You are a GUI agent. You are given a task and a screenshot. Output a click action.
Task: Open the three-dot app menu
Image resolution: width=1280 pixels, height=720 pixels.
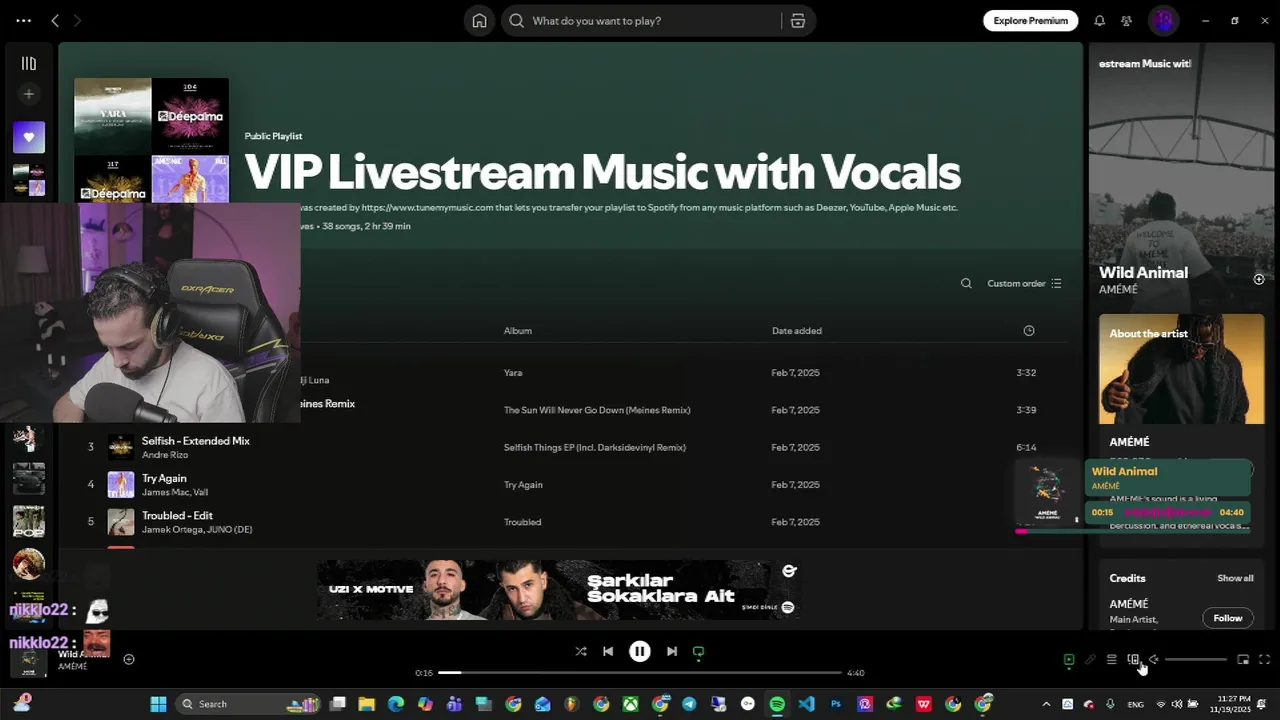coord(23,21)
